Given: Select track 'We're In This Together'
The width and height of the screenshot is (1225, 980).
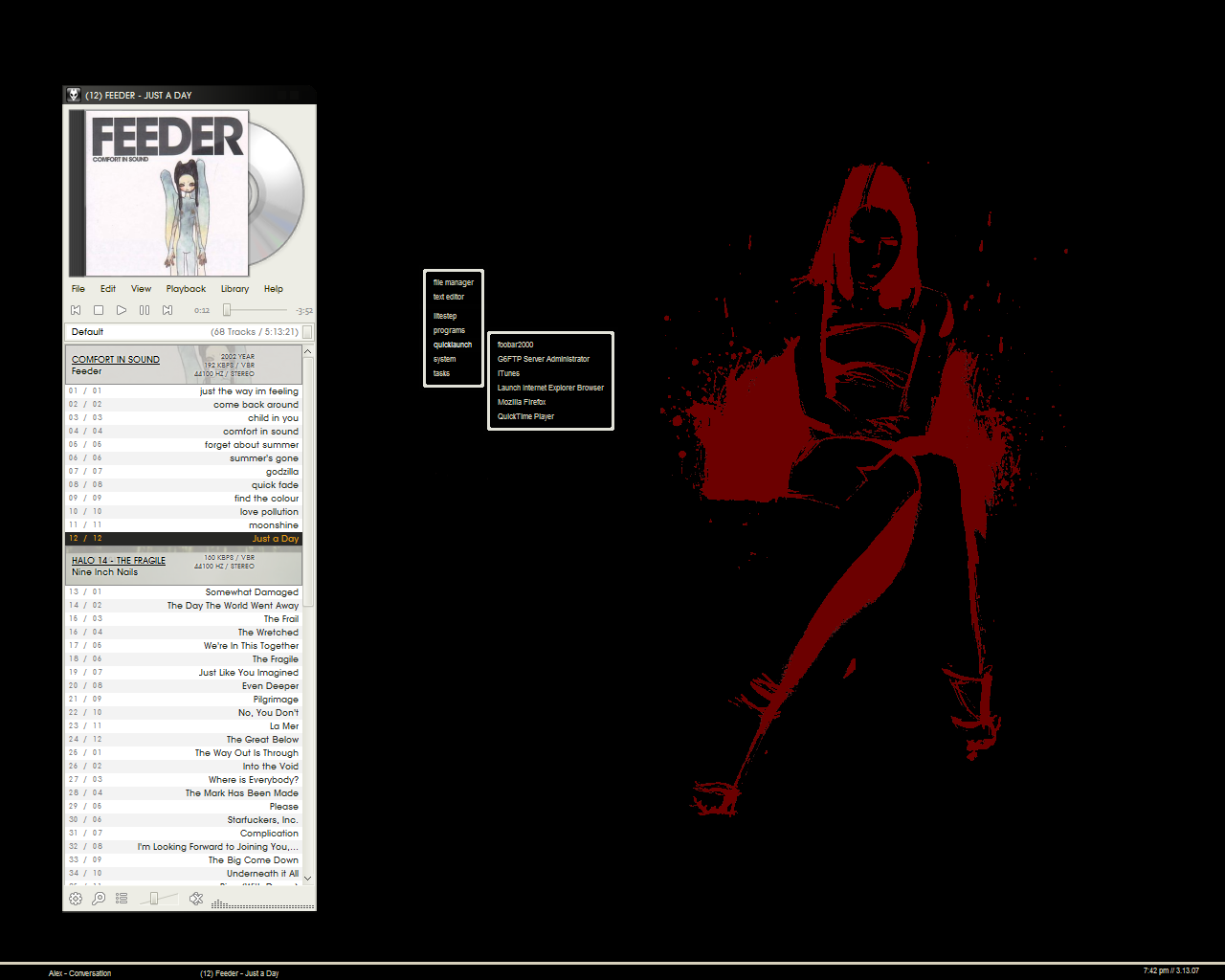Looking at the screenshot, I should (184, 646).
